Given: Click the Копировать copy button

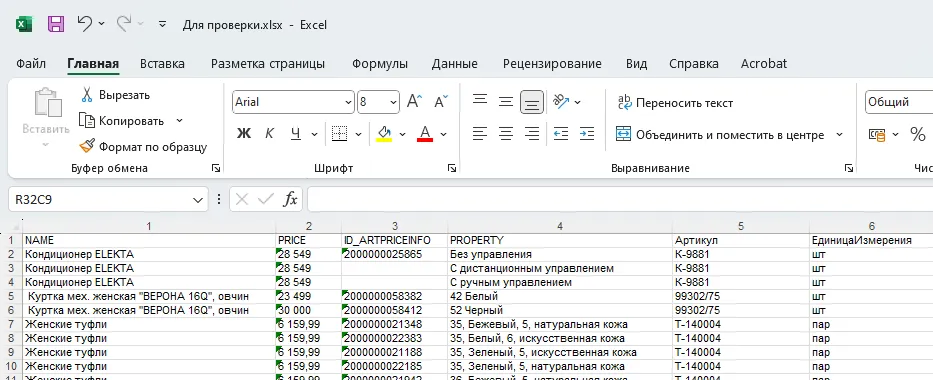Looking at the screenshot, I should (x=122, y=121).
